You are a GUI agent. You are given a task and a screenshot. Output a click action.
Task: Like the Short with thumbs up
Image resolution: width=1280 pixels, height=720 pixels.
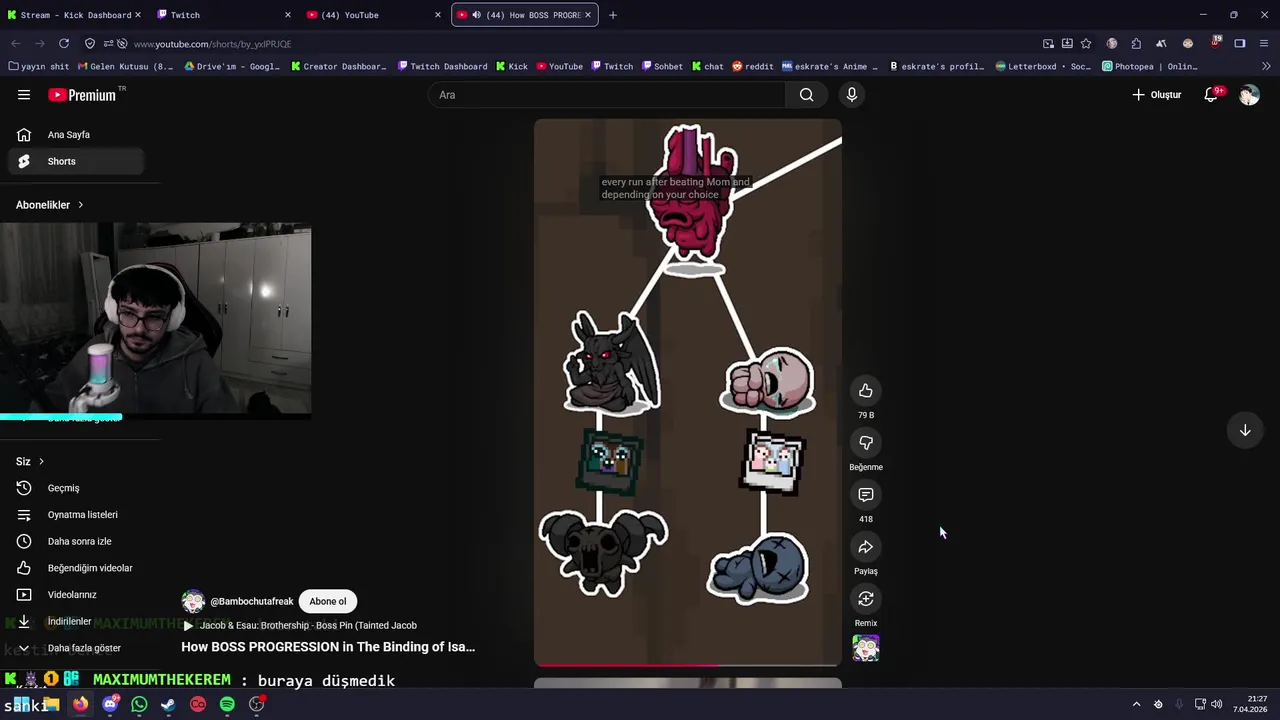866,391
